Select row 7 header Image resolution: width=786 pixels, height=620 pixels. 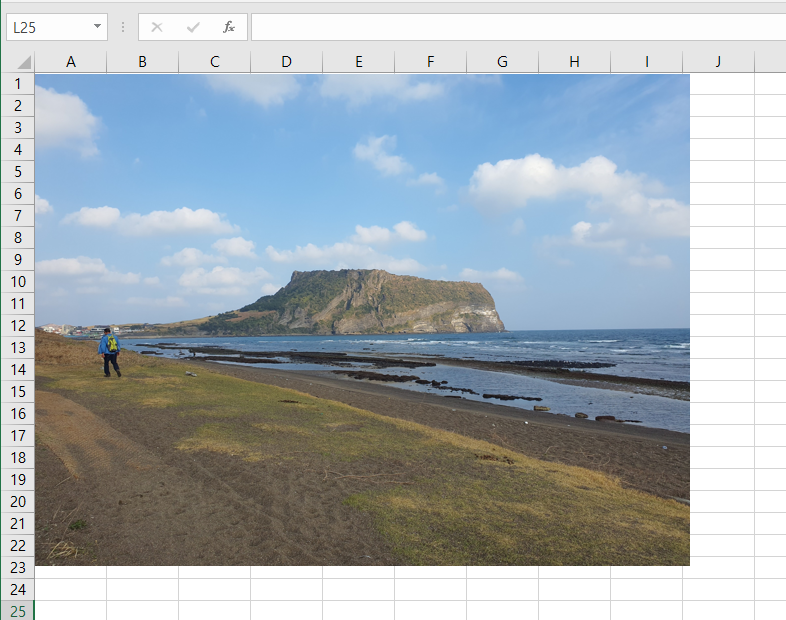pos(18,216)
